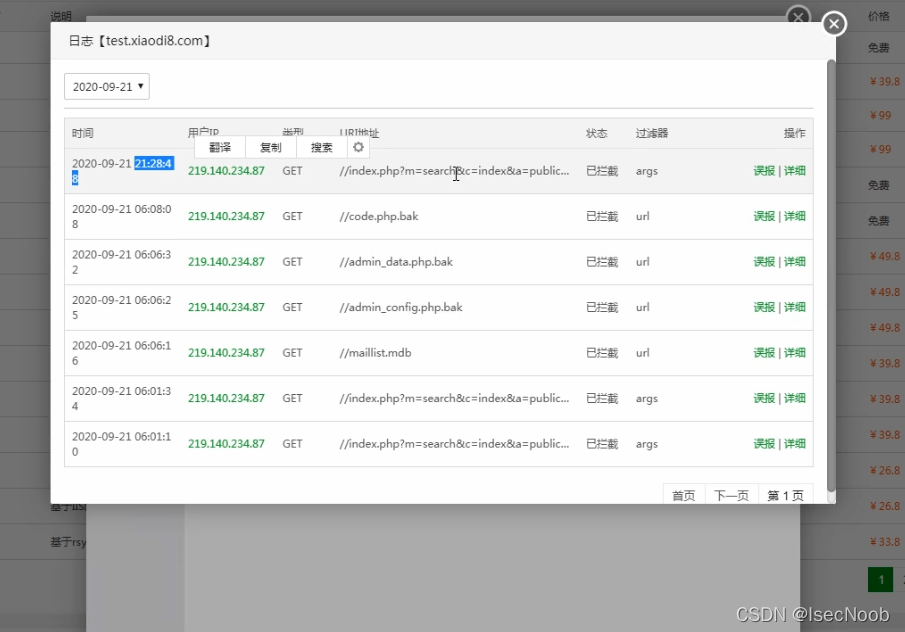
Task: Click the highlighted time 21:28:48
Action: coord(153,164)
